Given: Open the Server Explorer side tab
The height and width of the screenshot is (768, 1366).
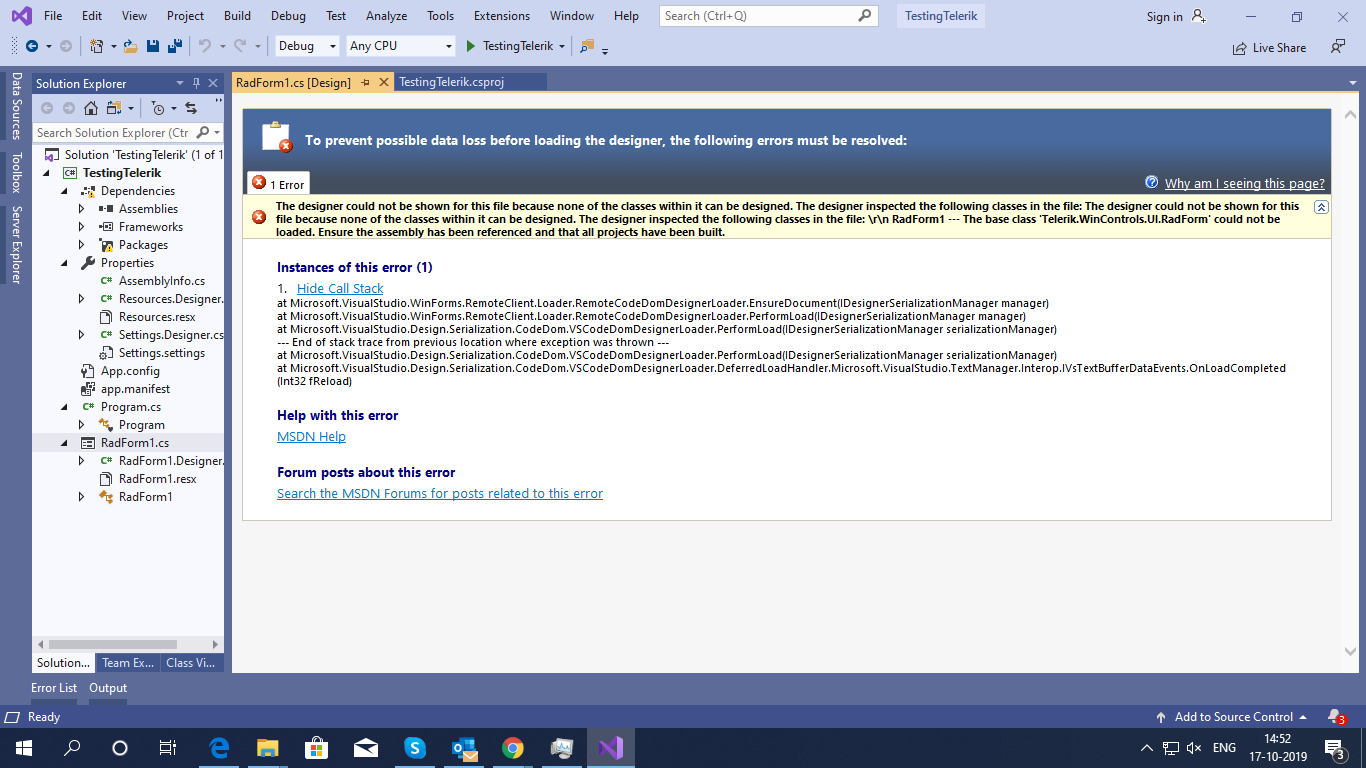Looking at the screenshot, I should point(16,244).
